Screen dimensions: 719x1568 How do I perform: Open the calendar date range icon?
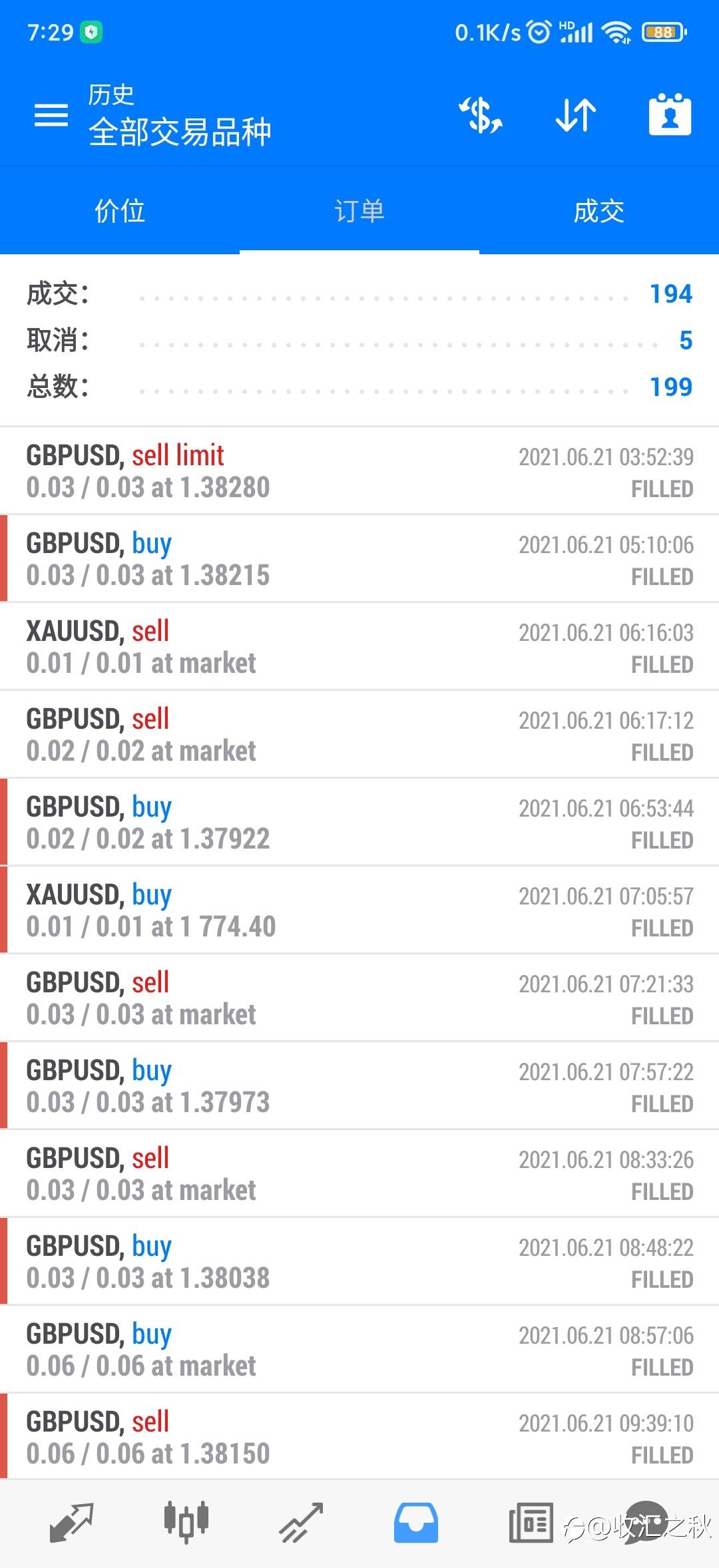point(670,115)
